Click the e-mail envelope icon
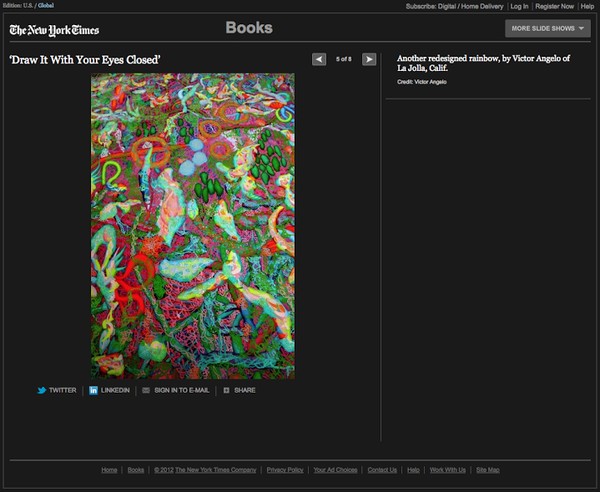Viewport: 600px width, 492px height. (146, 390)
